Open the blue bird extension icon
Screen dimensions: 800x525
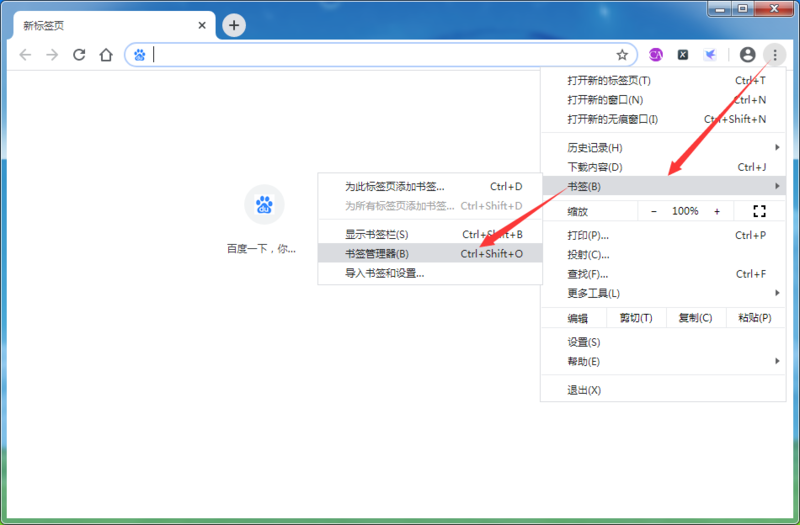(x=710, y=55)
